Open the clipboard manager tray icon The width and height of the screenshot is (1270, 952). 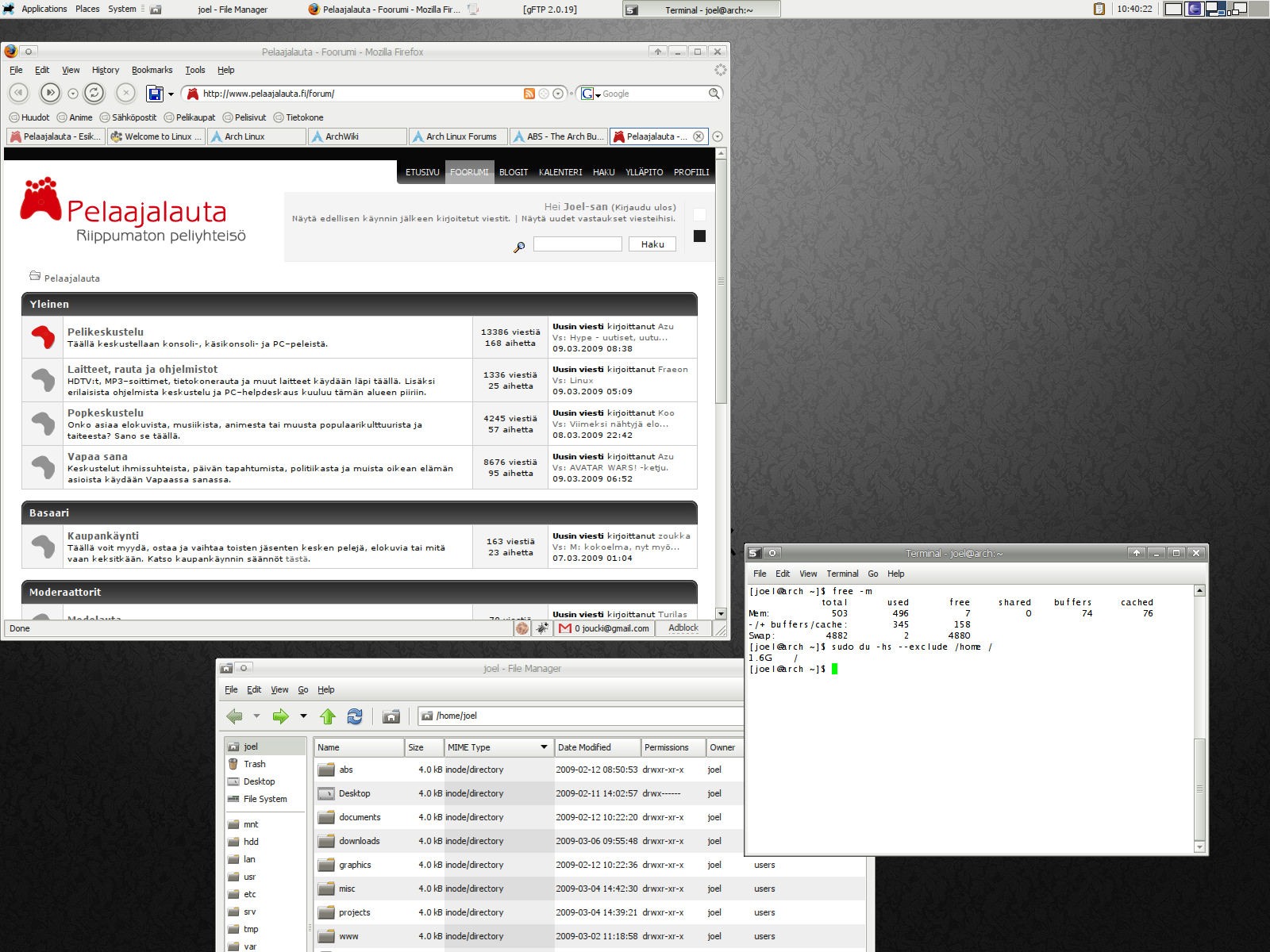pyautogui.click(x=1099, y=9)
